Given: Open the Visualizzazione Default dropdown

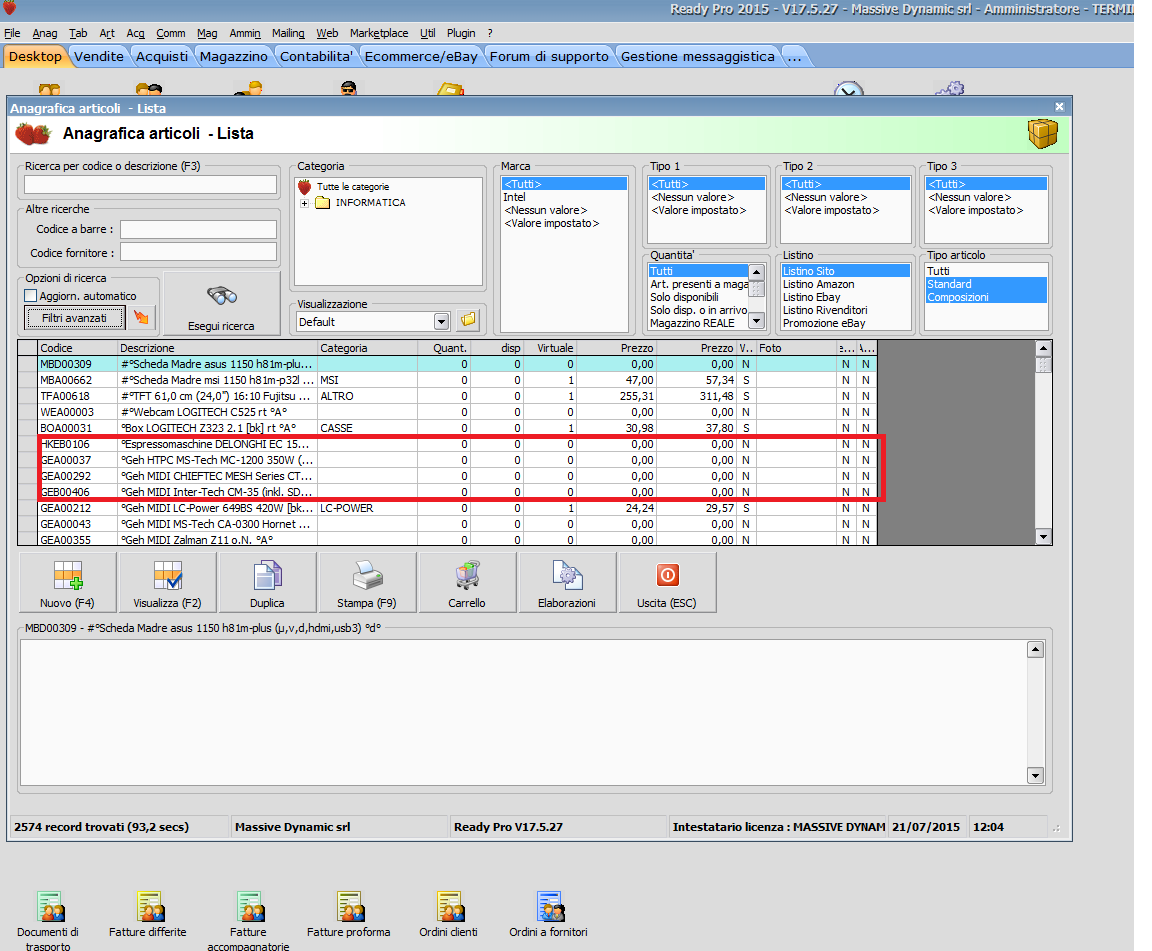Looking at the screenshot, I should [x=441, y=322].
